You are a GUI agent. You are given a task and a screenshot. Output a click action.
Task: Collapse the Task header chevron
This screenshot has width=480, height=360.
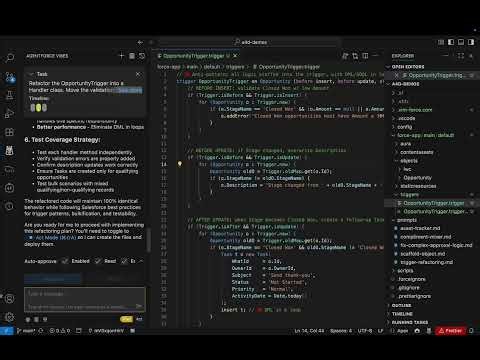(32, 74)
